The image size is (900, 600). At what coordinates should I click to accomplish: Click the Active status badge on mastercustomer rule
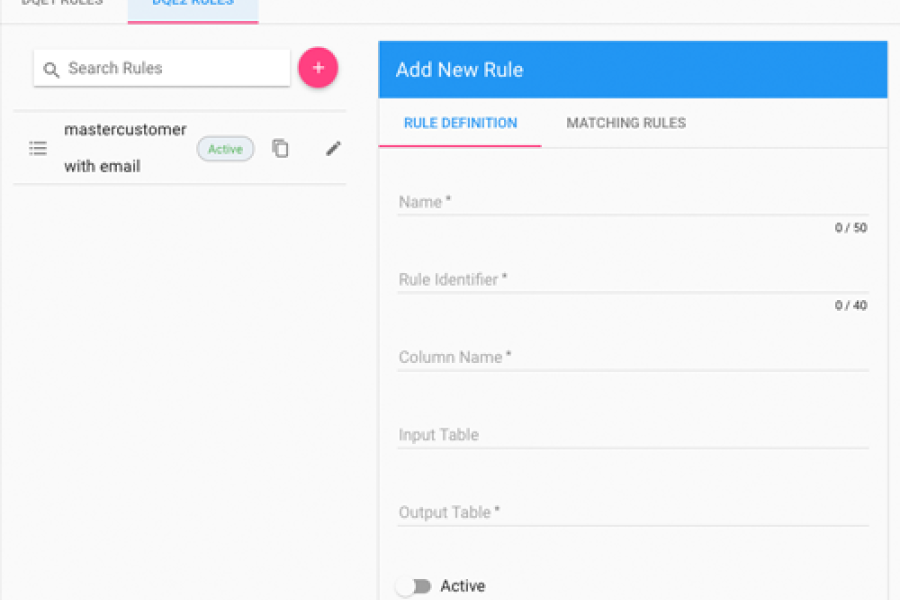tap(225, 148)
